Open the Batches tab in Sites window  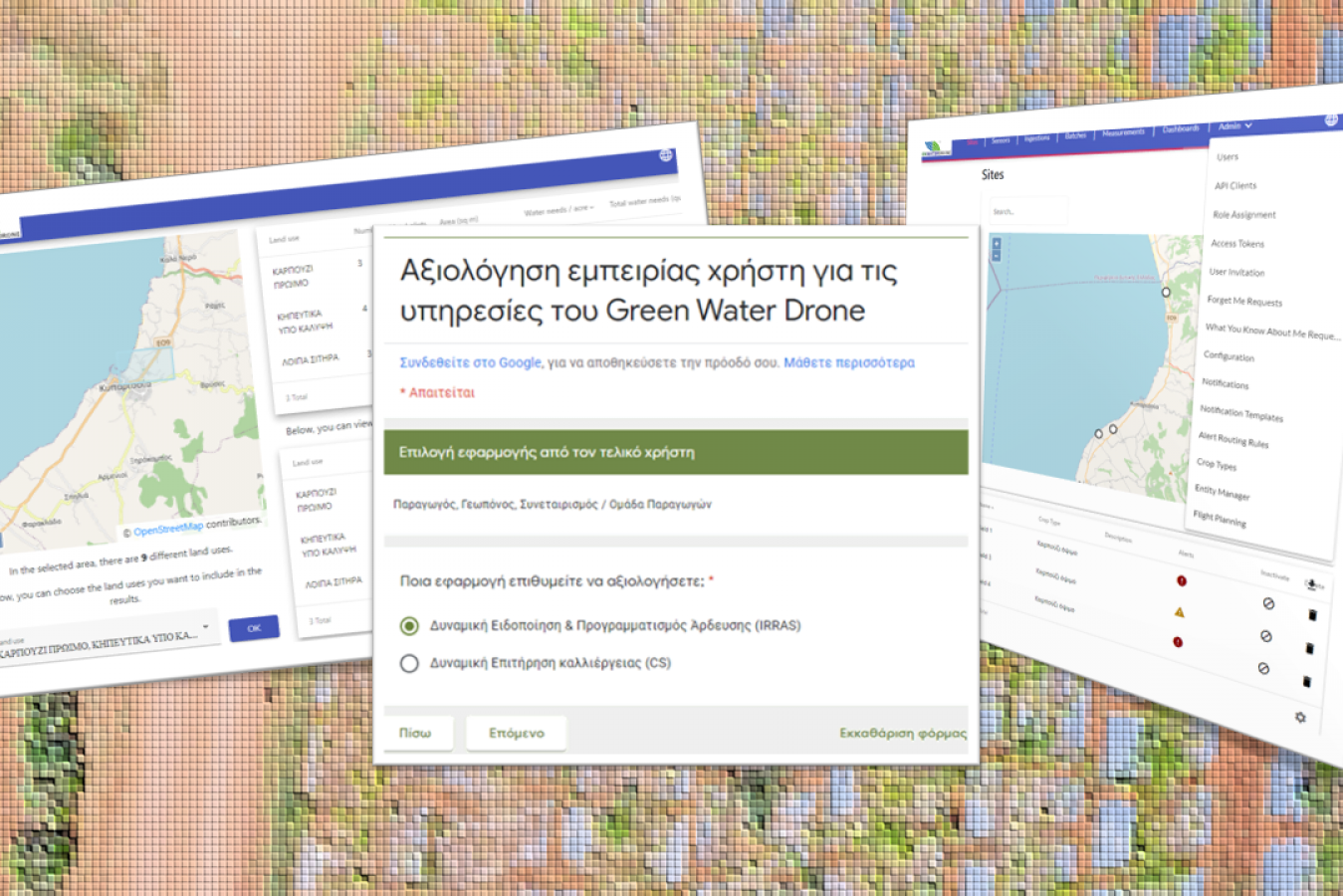coord(1075,135)
